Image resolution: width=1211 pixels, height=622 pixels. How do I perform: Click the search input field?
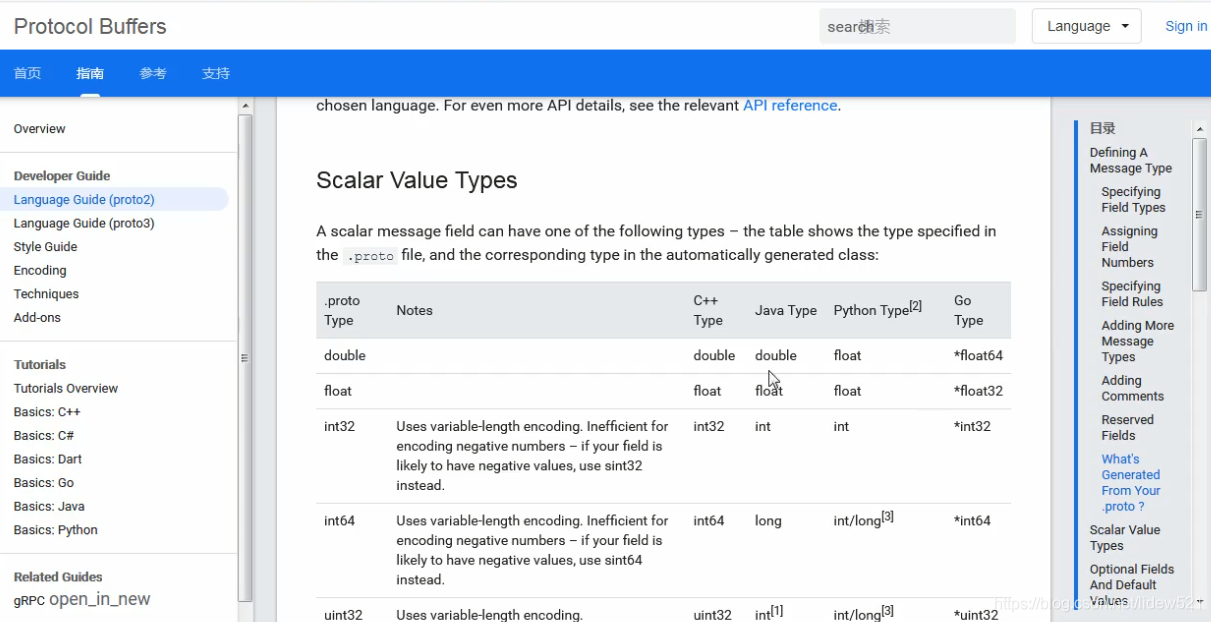point(917,26)
